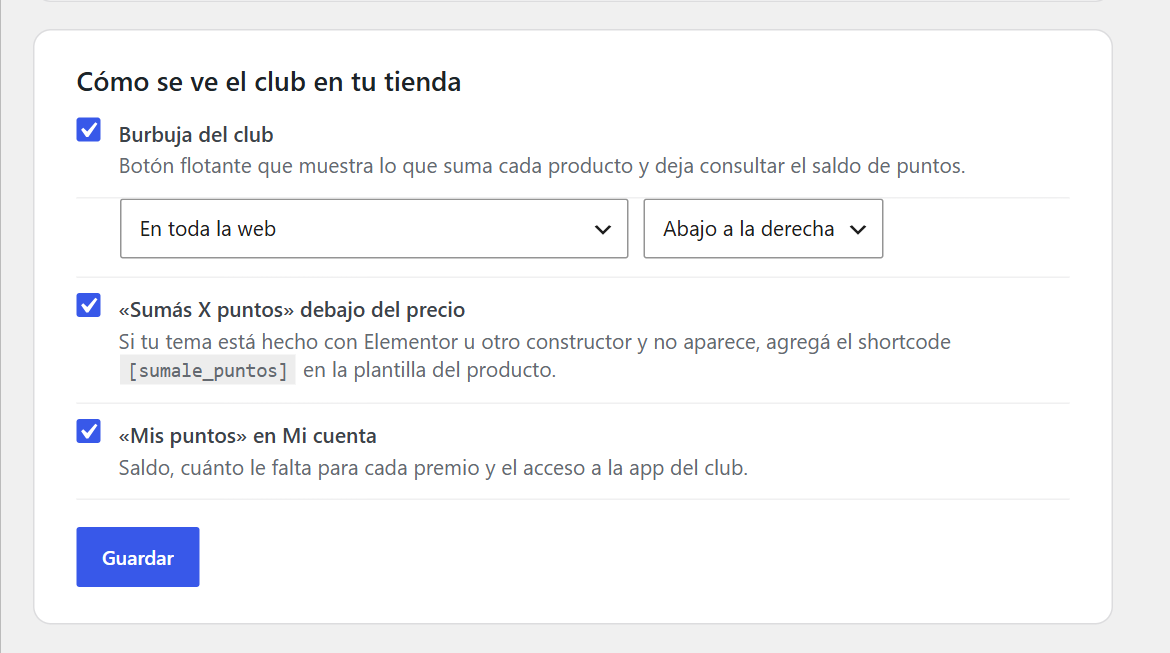Select the [sumale_puntos] shortcode text

pyautogui.click(x=207, y=370)
